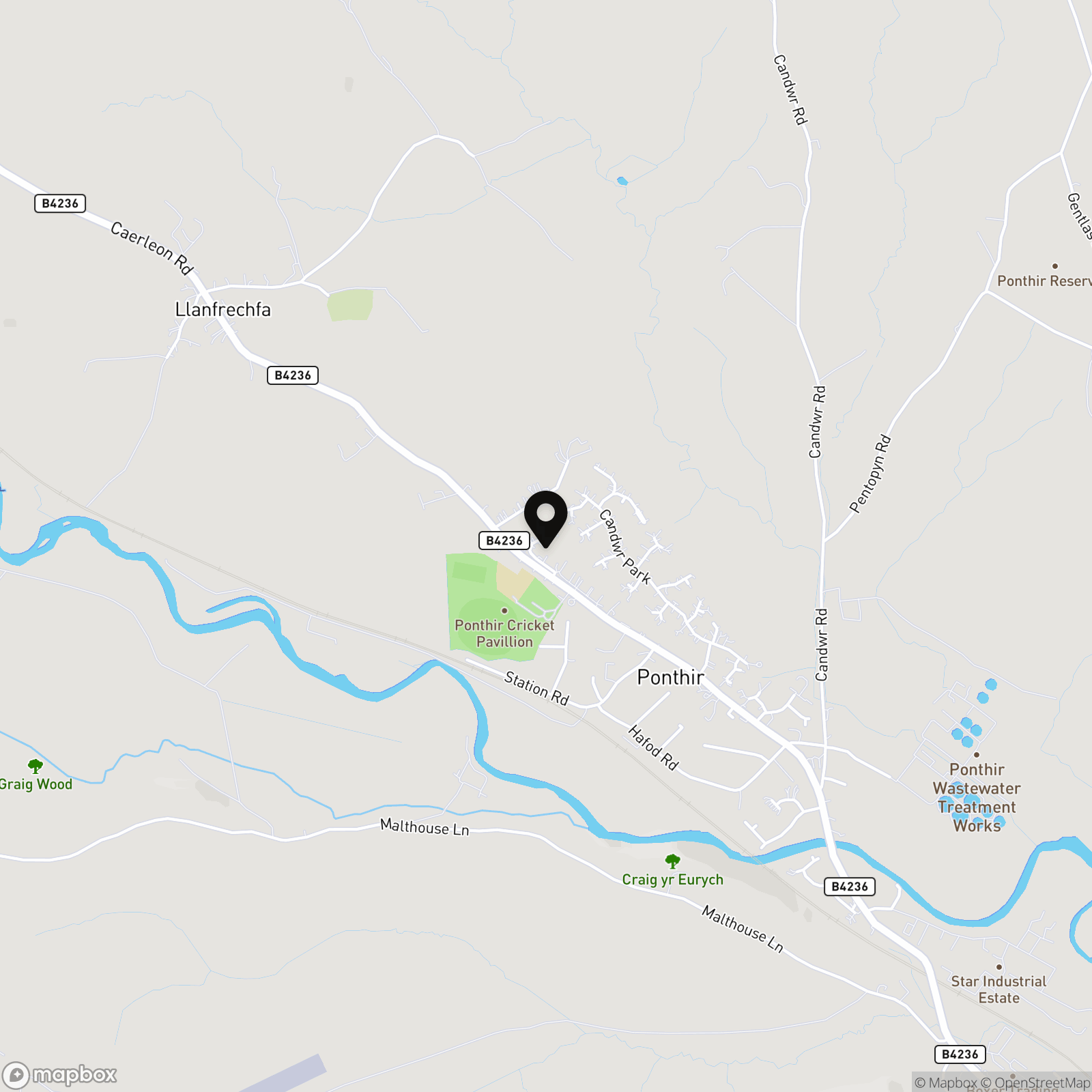Viewport: 1092px width, 1092px height.
Task: Open the OpenStreetMap attribution link
Action: pyautogui.click(x=1035, y=1083)
